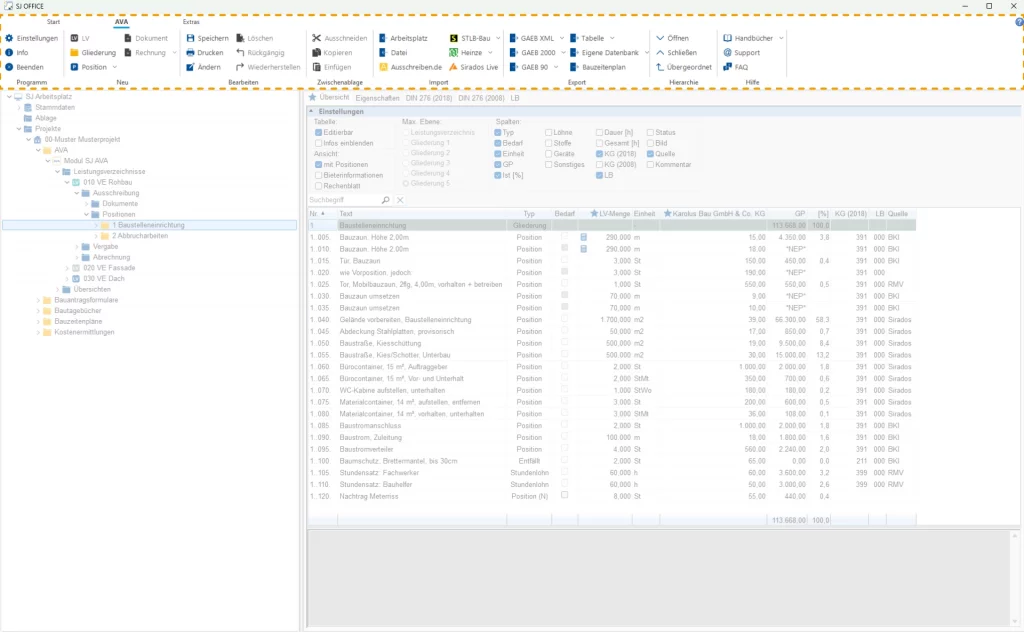Click the magnifier icon beside Suchbegriff
Screen dimensions: 1024x632
386,201
